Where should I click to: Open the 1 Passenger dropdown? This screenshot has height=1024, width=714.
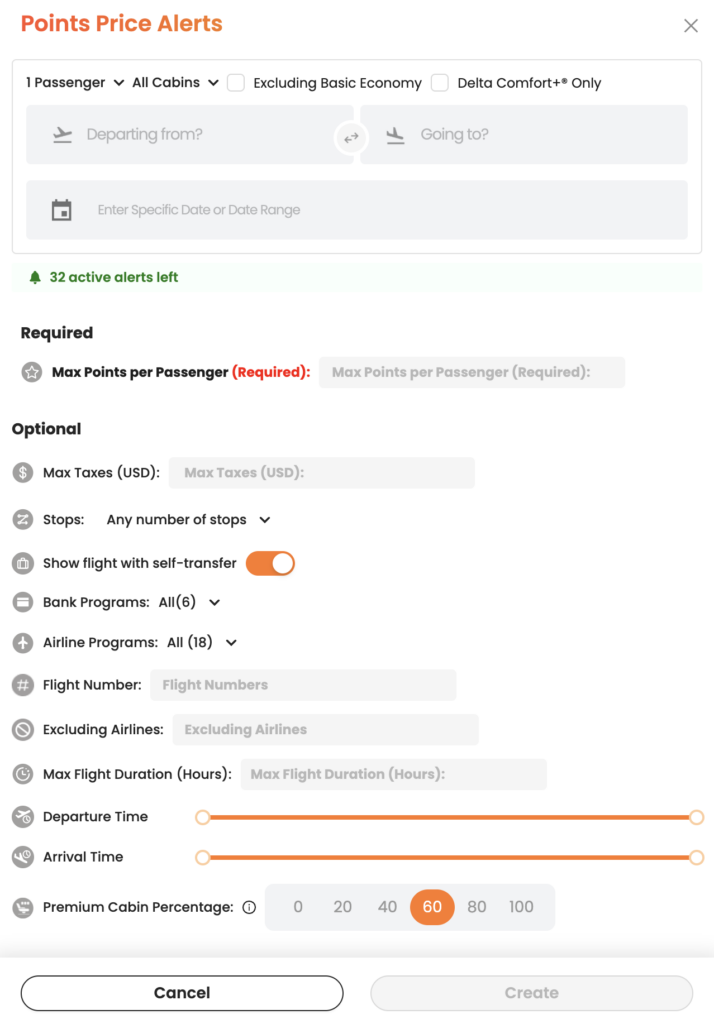(x=75, y=83)
